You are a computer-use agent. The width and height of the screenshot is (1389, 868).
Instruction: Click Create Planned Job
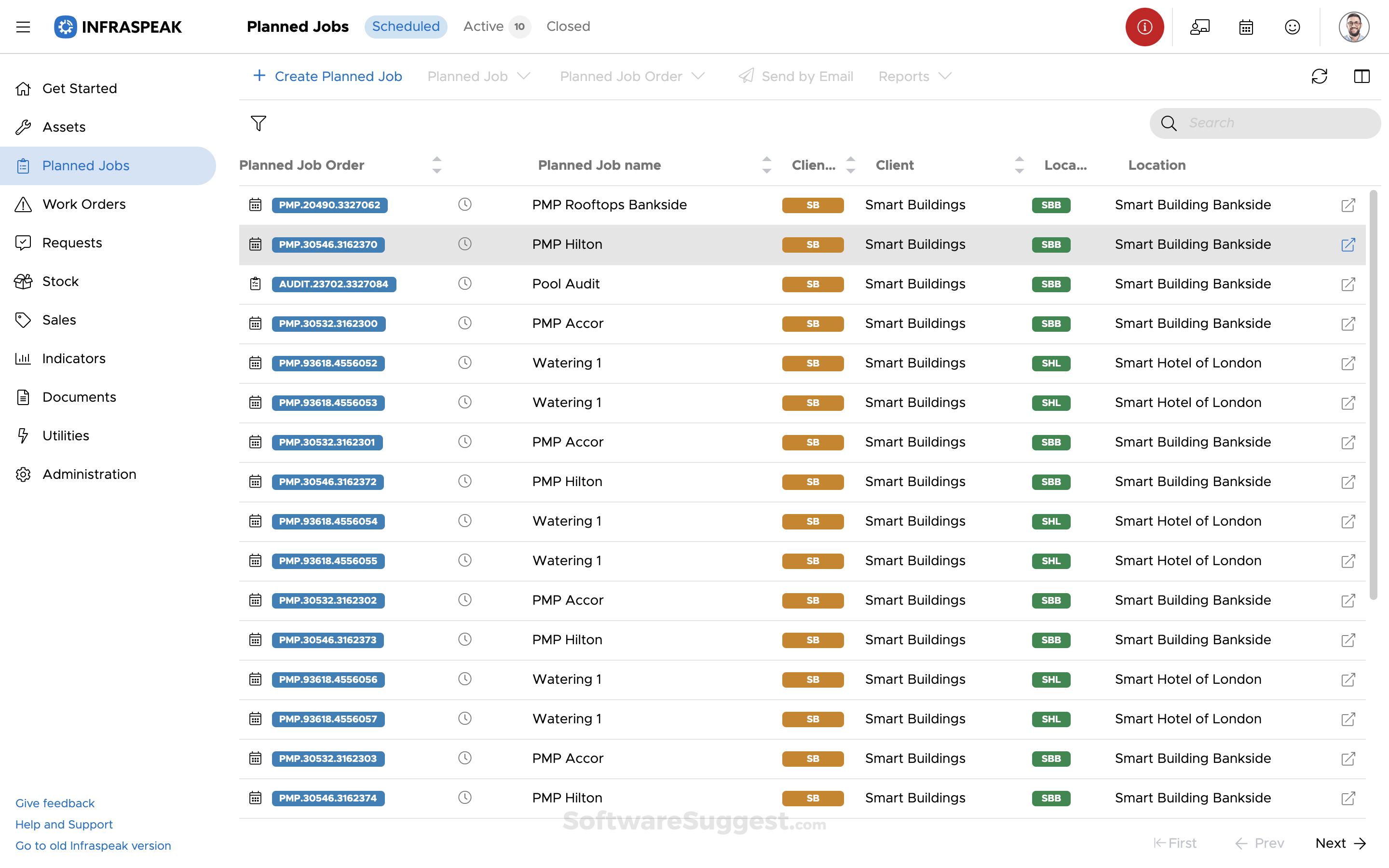[x=327, y=76]
